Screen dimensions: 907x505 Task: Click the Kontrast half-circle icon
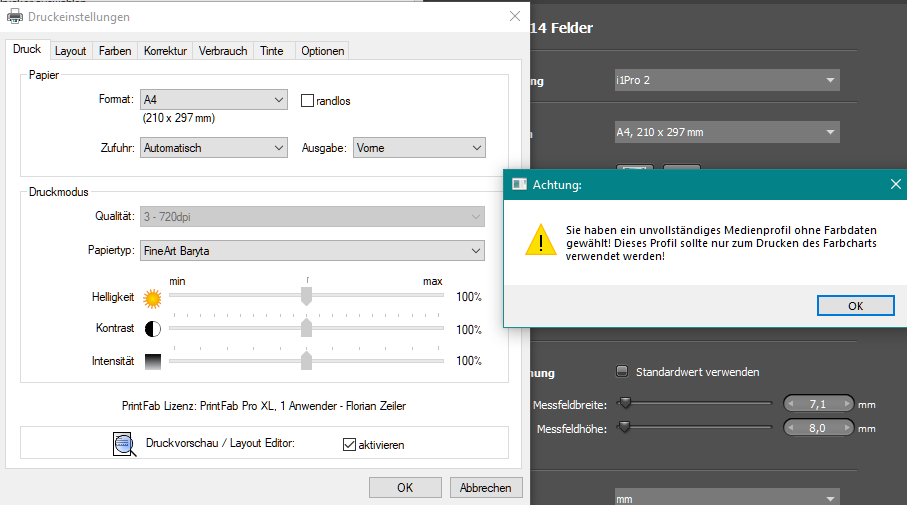152,329
